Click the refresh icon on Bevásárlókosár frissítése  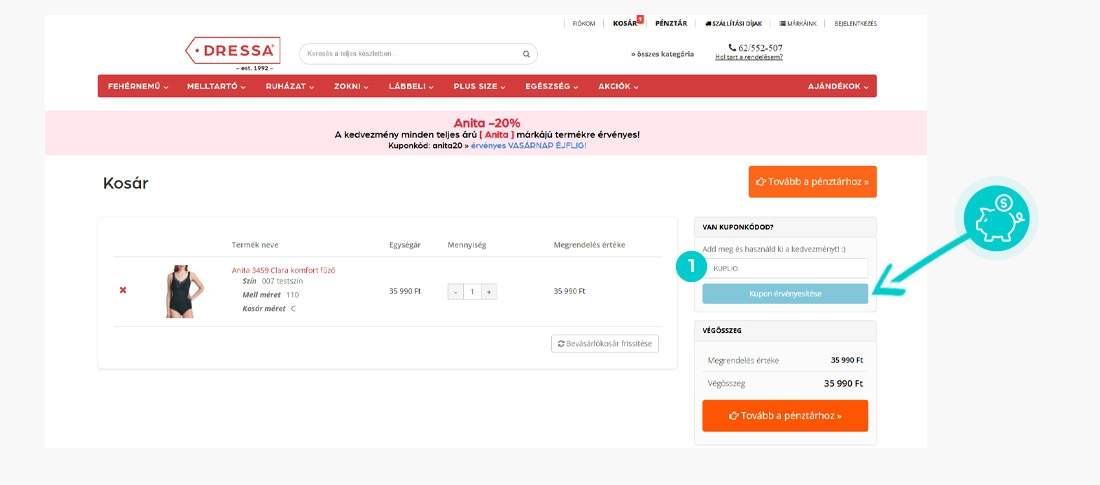(561, 344)
